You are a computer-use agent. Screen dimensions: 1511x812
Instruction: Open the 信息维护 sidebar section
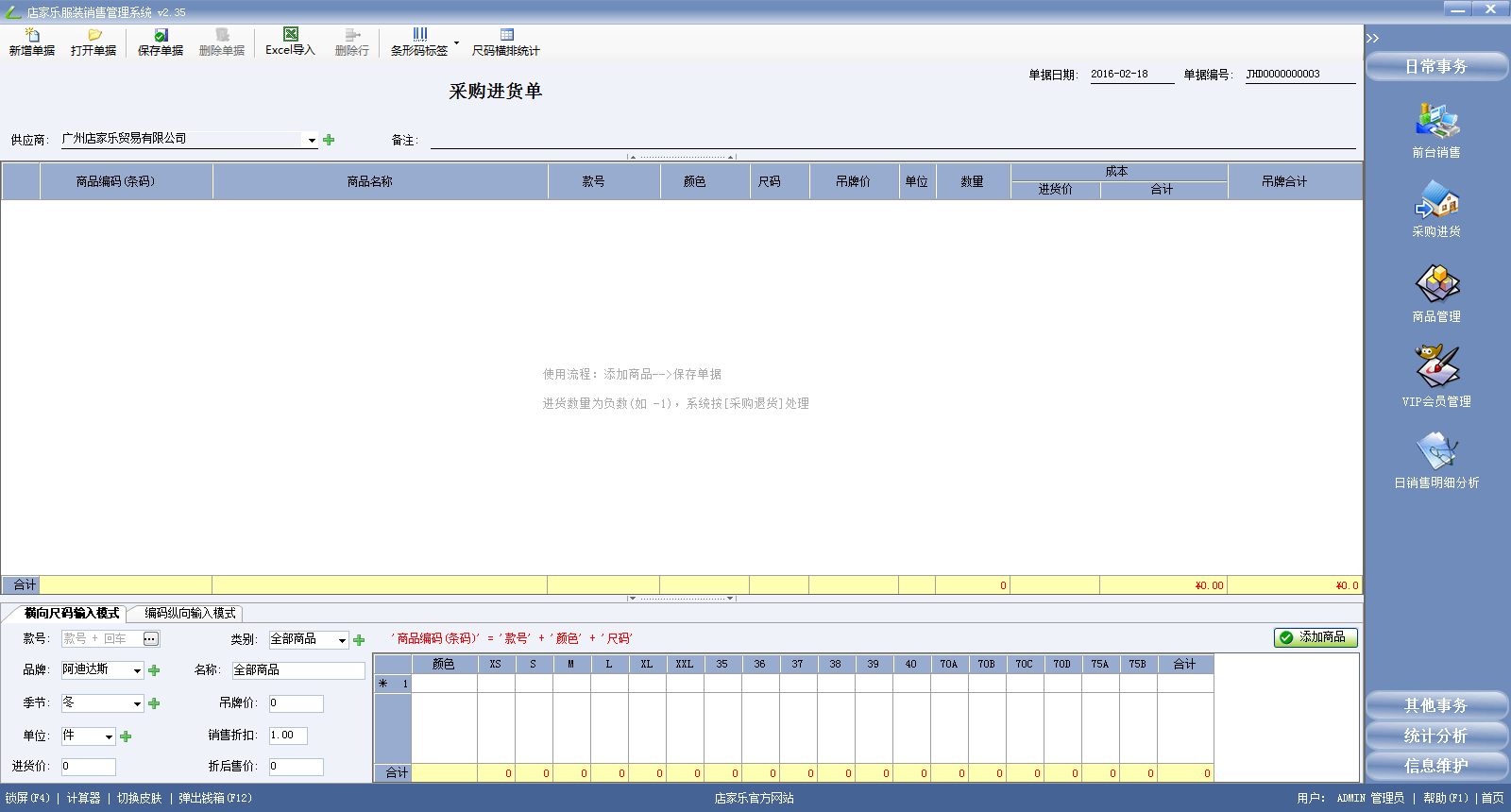pos(1436,766)
